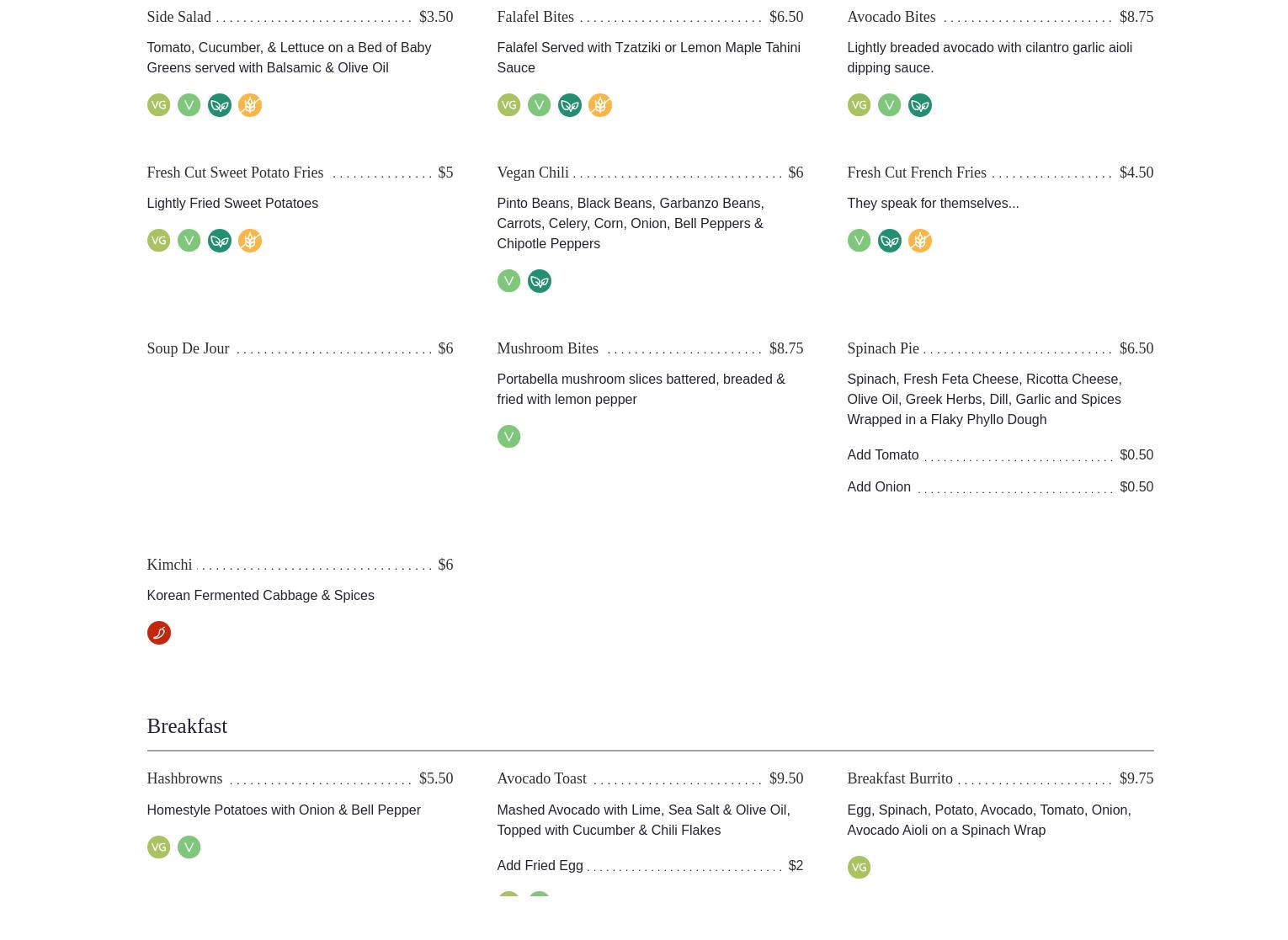Click the Soup De Jour item title
Image resolution: width=1288 pixels, height=940 pixels.
point(188,348)
